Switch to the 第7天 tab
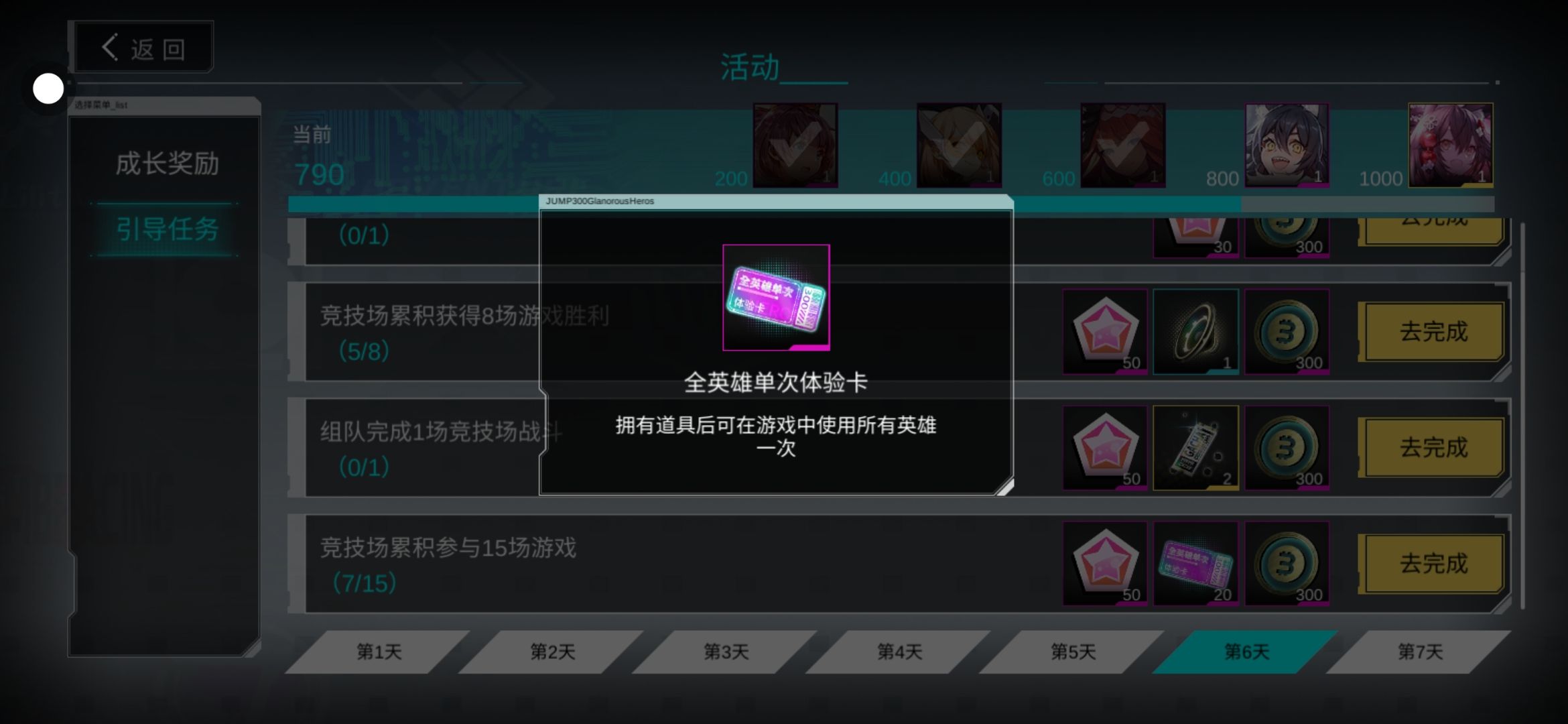Viewport: 1568px width, 724px height. click(x=1420, y=652)
